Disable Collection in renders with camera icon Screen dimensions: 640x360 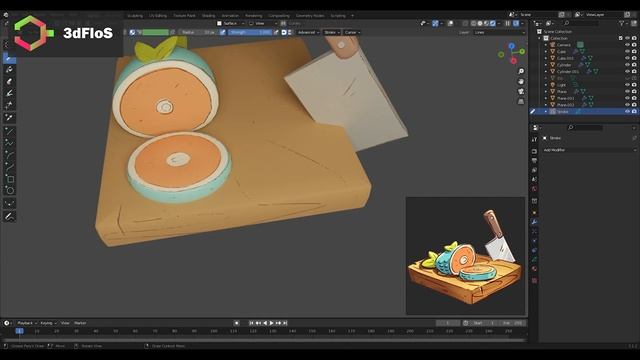click(634, 38)
